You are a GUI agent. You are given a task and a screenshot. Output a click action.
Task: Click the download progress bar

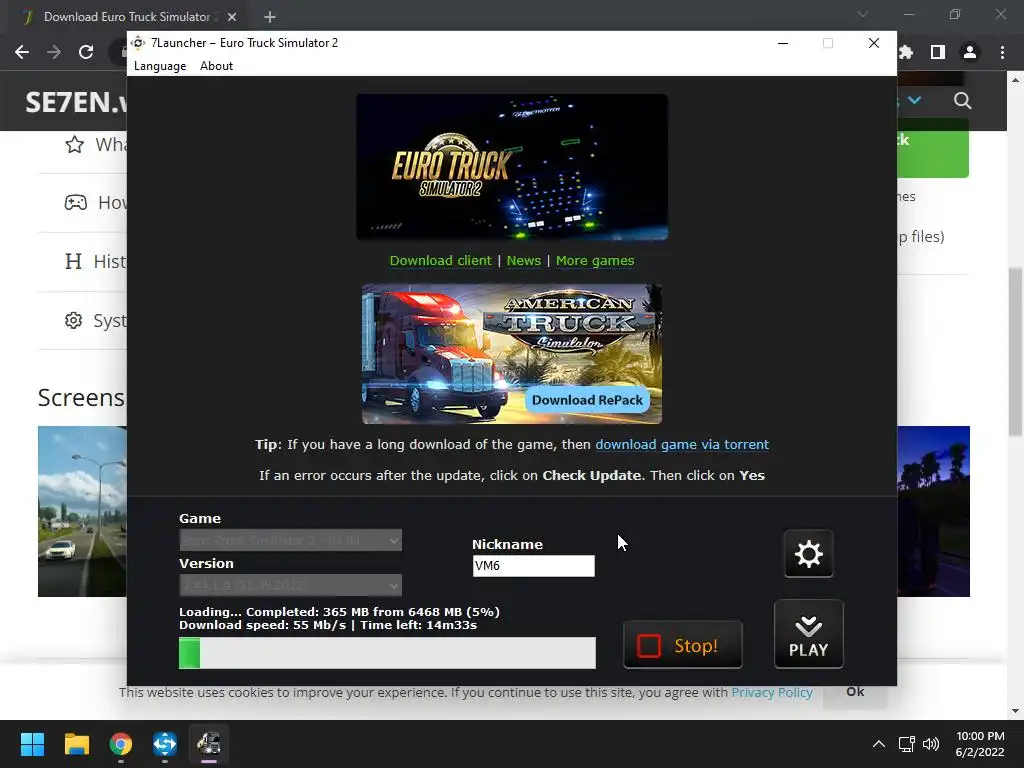[387, 653]
